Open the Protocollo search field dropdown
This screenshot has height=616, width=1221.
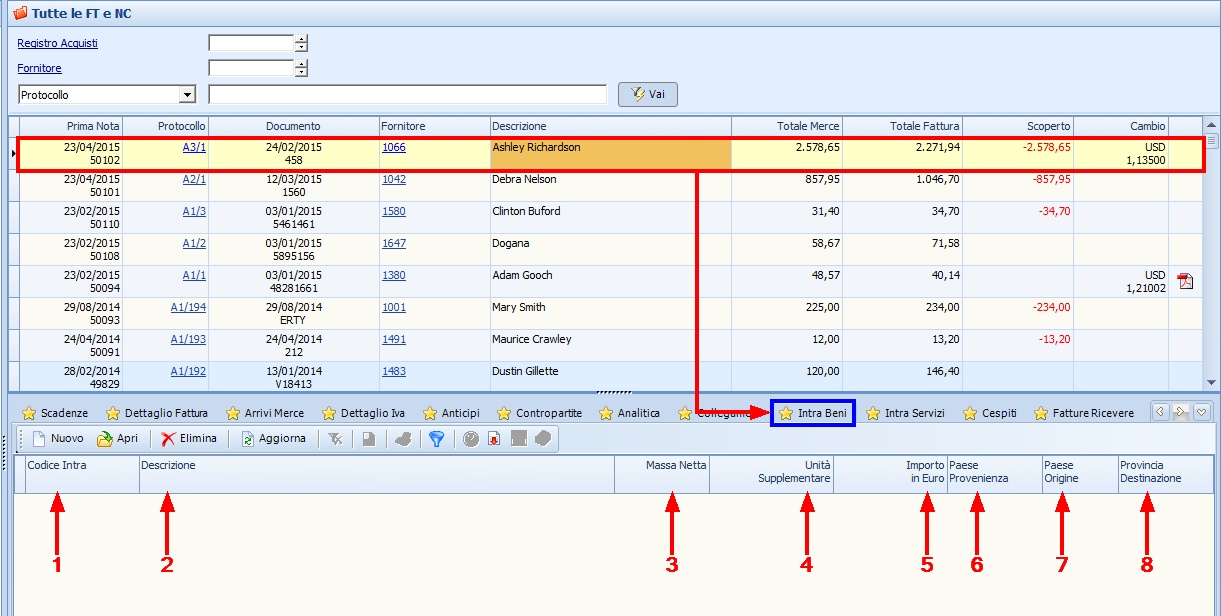tap(186, 95)
